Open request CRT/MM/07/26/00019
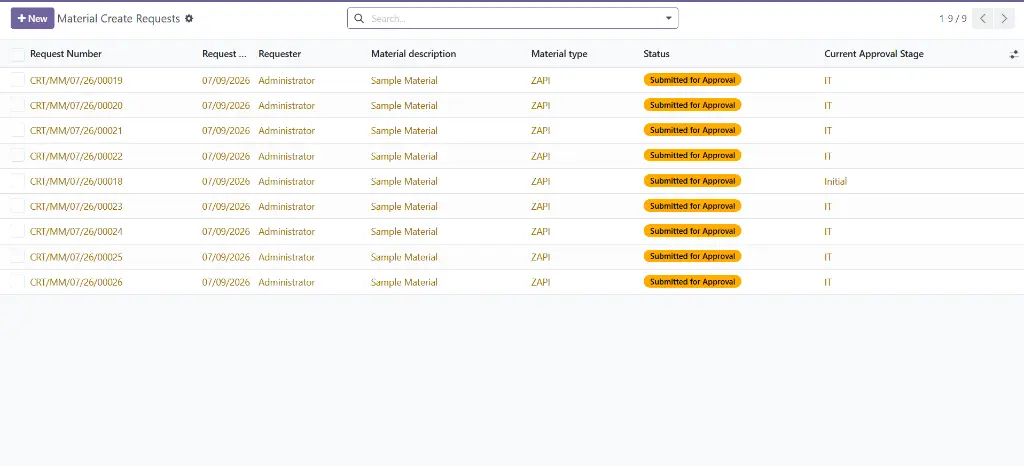Screen dimensions: 1024x466 [x=76, y=81]
